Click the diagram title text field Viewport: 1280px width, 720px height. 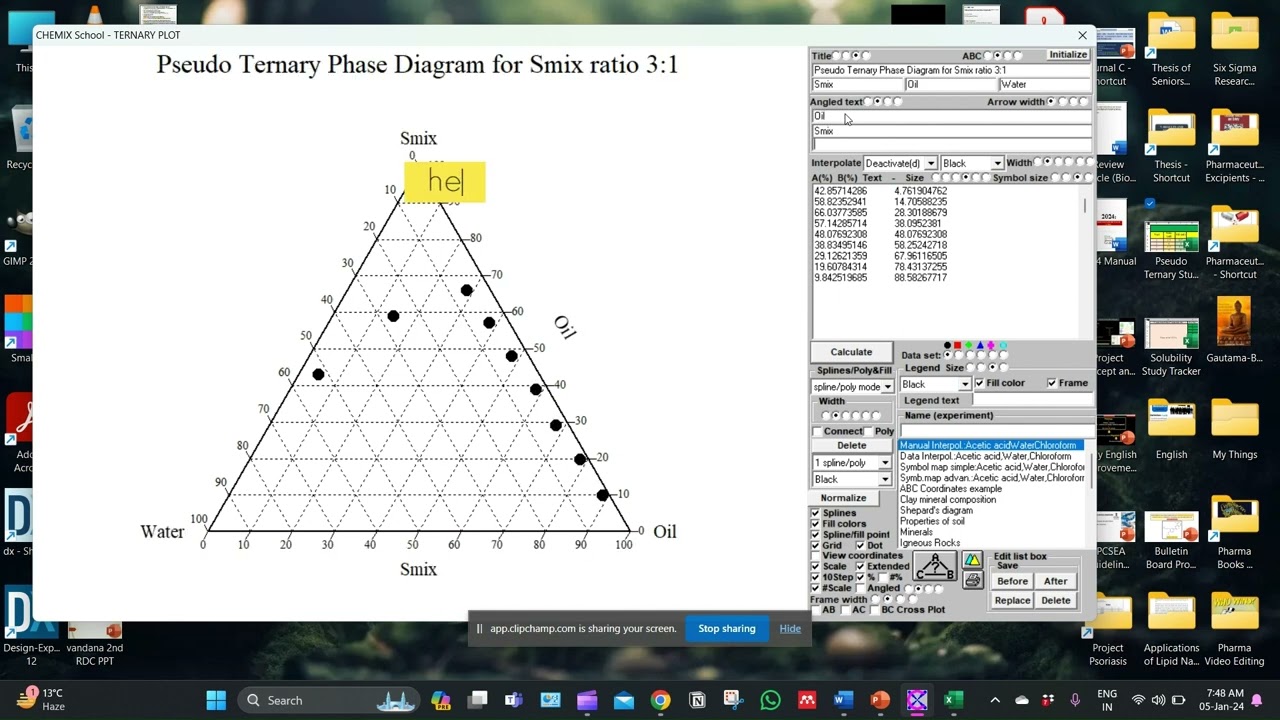click(951, 70)
